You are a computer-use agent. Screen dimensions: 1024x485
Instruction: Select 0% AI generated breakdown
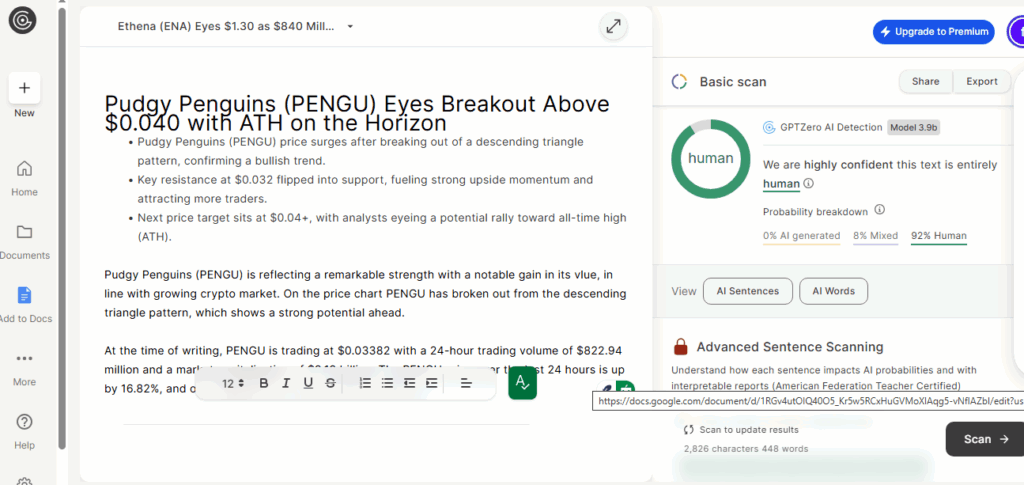click(801, 236)
